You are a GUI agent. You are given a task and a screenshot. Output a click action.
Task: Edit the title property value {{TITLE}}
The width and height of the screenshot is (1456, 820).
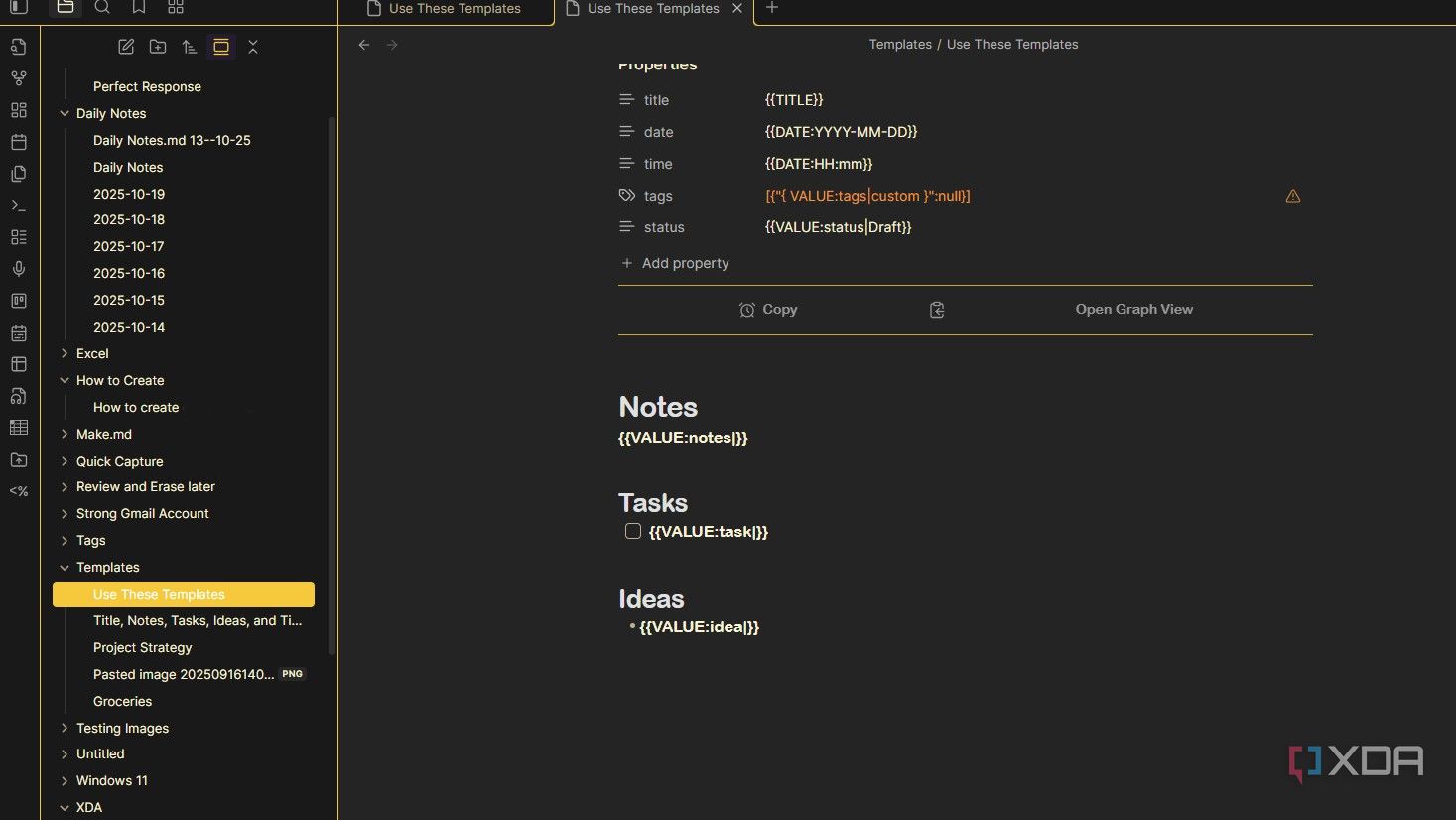point(794,100)
